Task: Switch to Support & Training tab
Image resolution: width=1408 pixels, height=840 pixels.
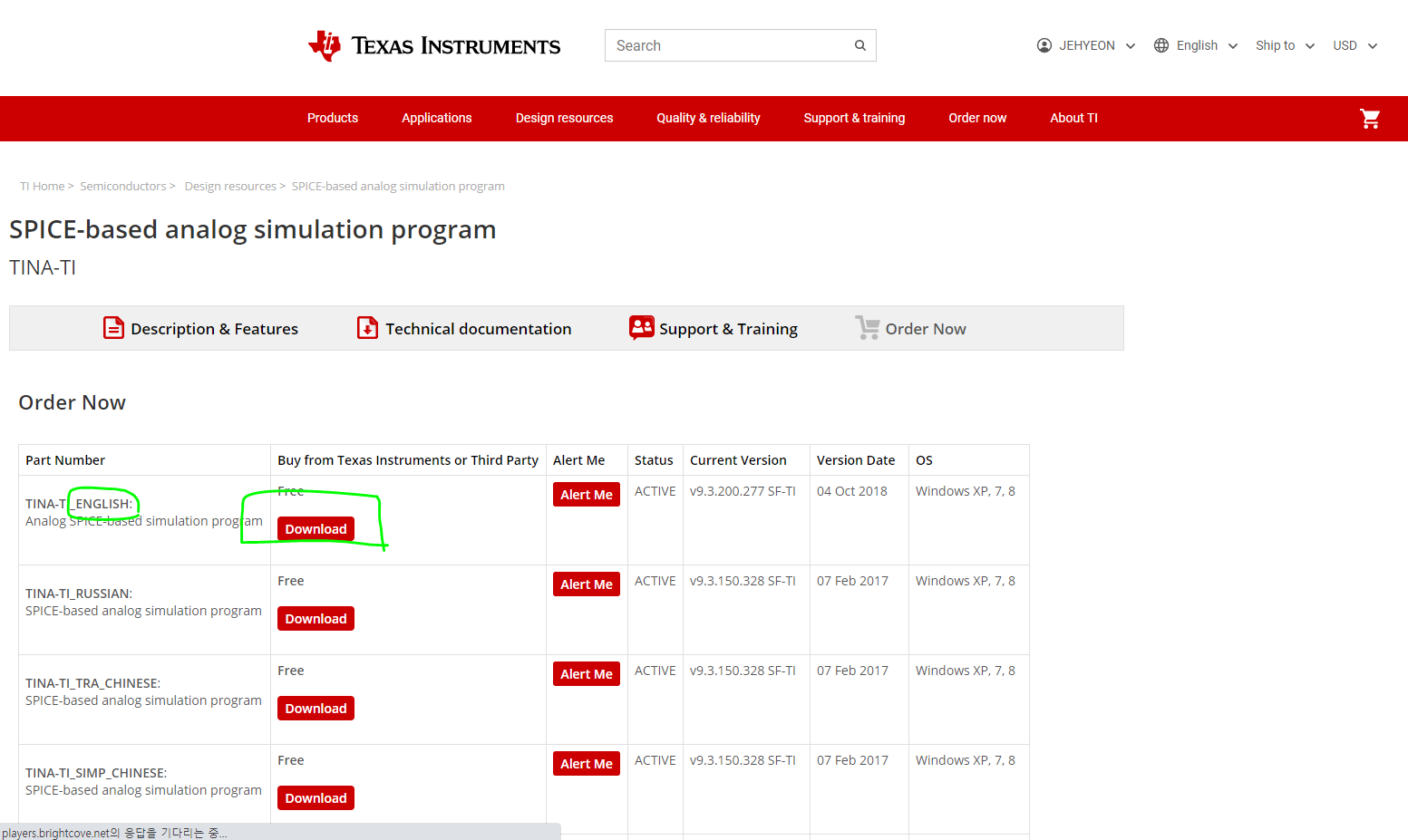Action: point(714,328)
